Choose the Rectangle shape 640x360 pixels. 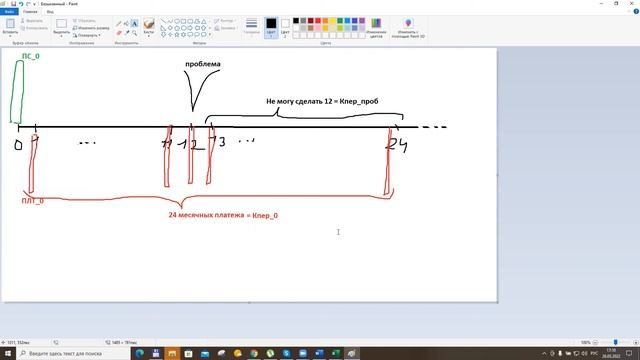pyautogui.click(x=183, y=21)
